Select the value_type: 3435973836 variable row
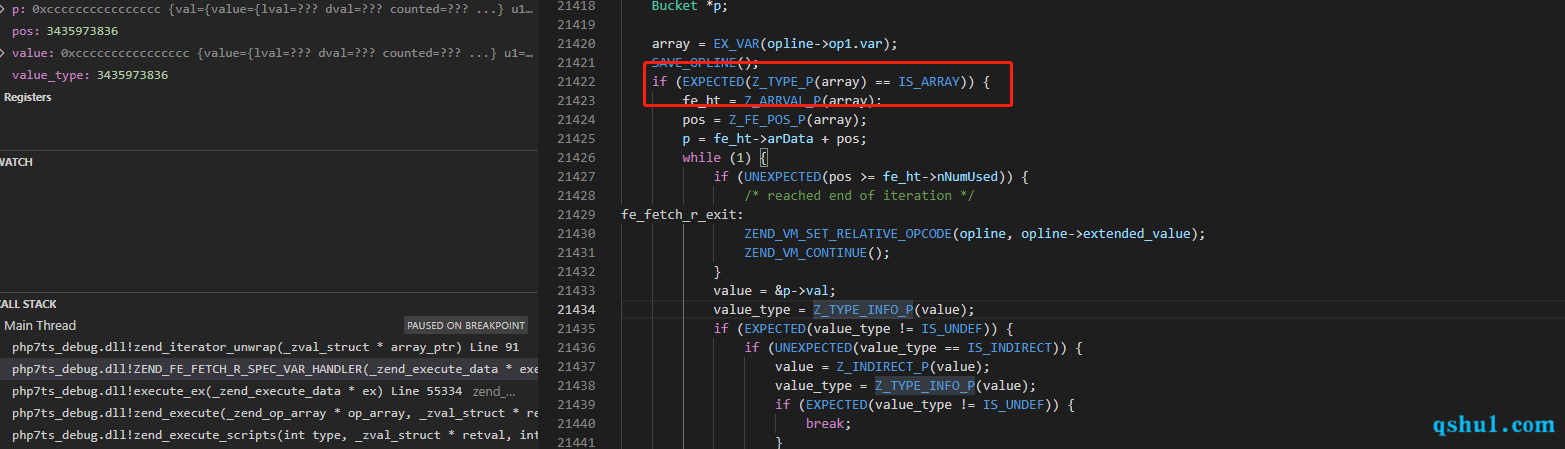 click(x=269, y=75)
